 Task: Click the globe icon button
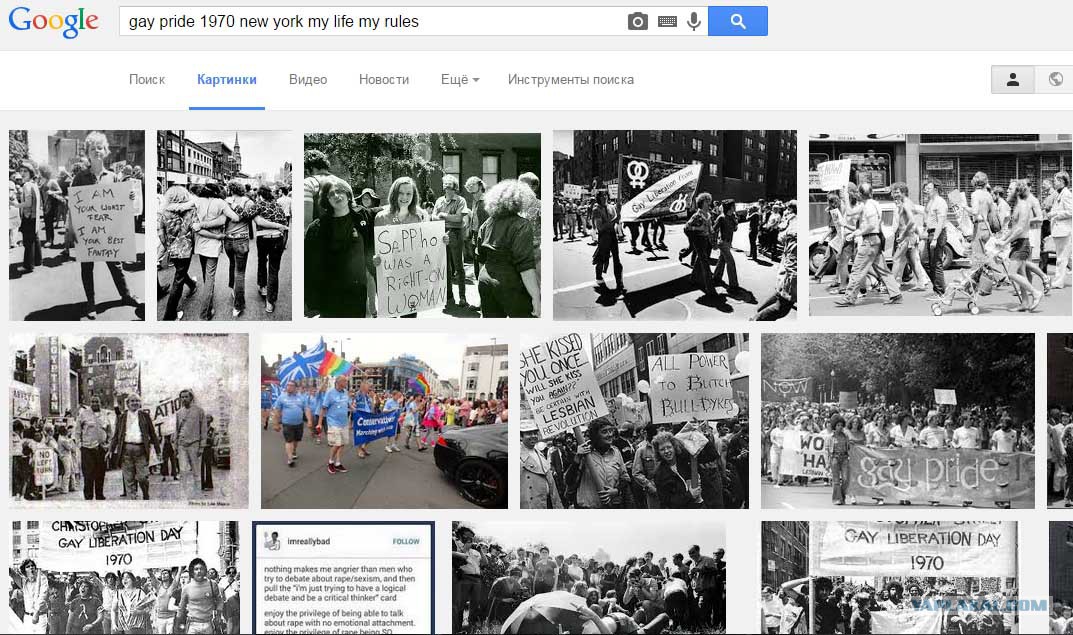[x=1055, y=79]
